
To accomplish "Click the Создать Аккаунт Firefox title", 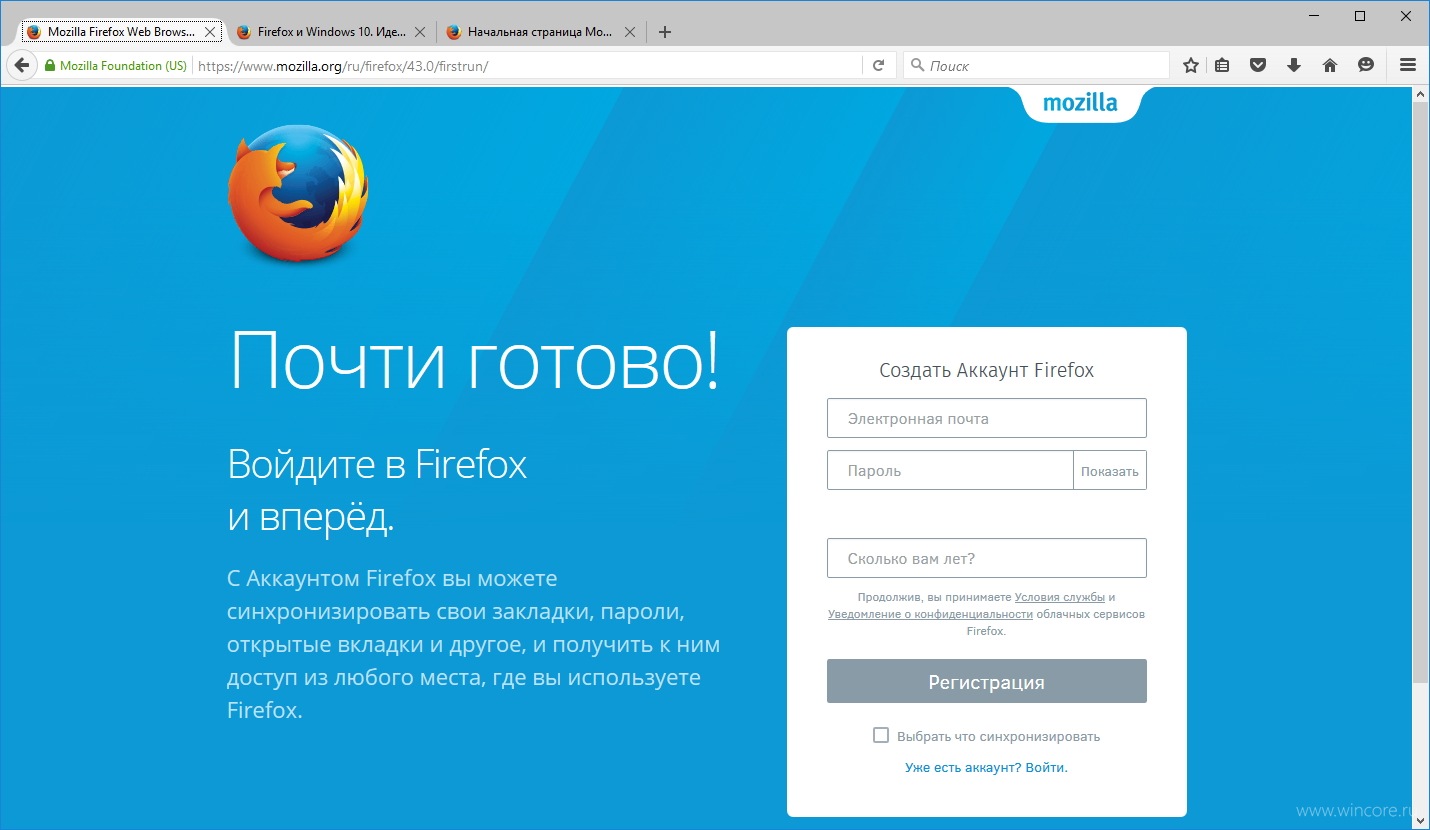I will point(986,370).
